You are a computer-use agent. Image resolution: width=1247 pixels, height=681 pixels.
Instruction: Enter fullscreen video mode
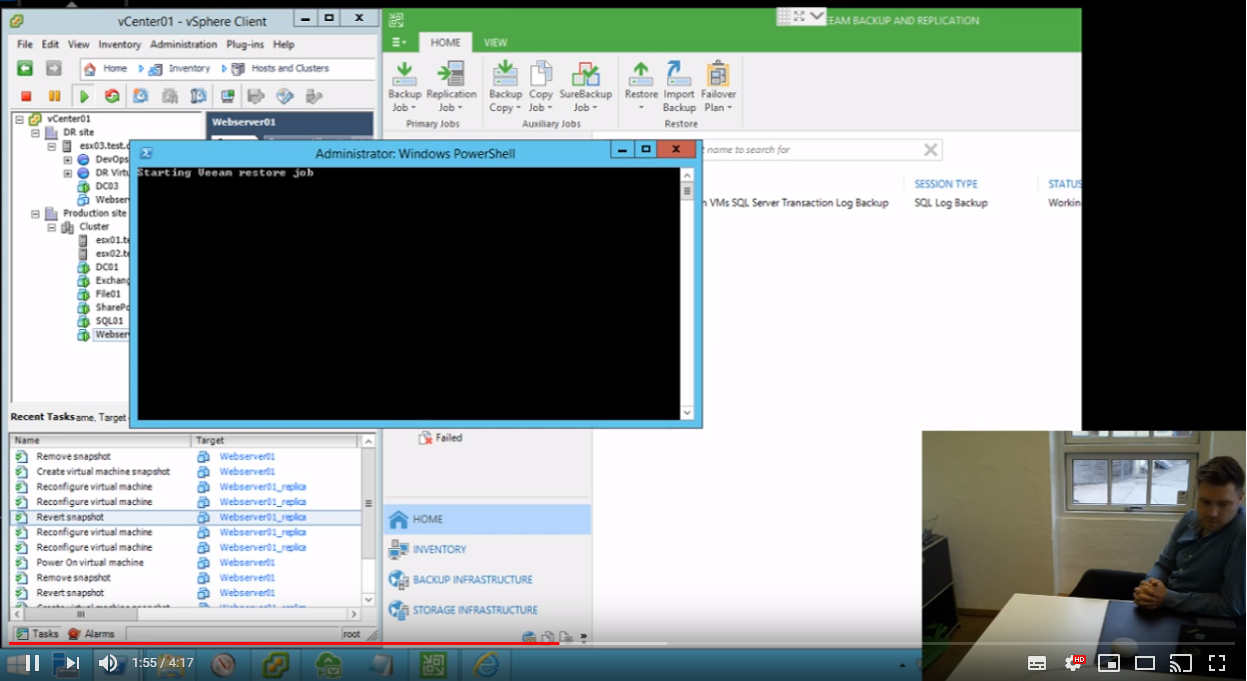point(1217,662)
